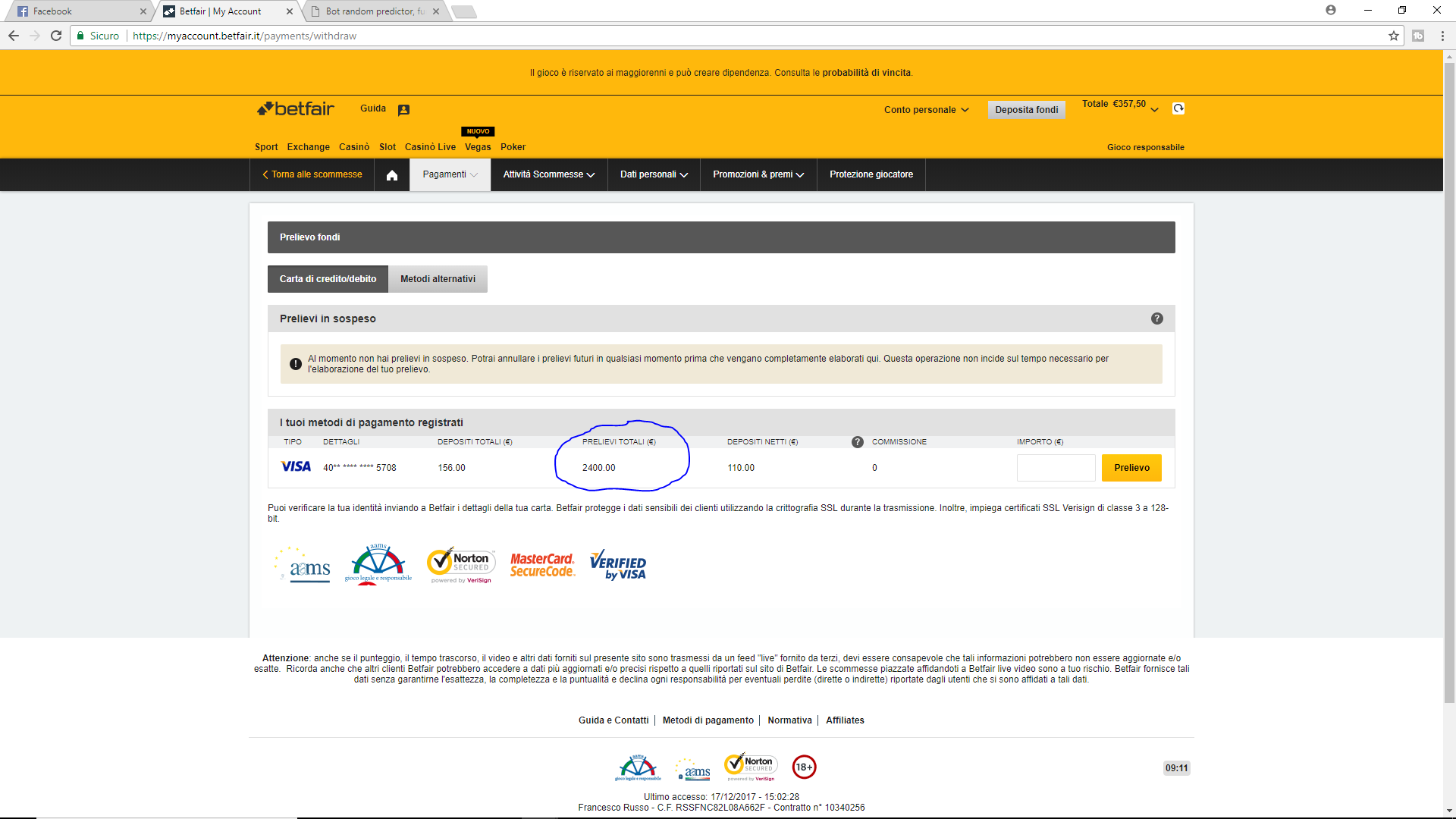Screen dimensions: 1456x819
Task: Open the Casinò section
Action: coord(354,147)
